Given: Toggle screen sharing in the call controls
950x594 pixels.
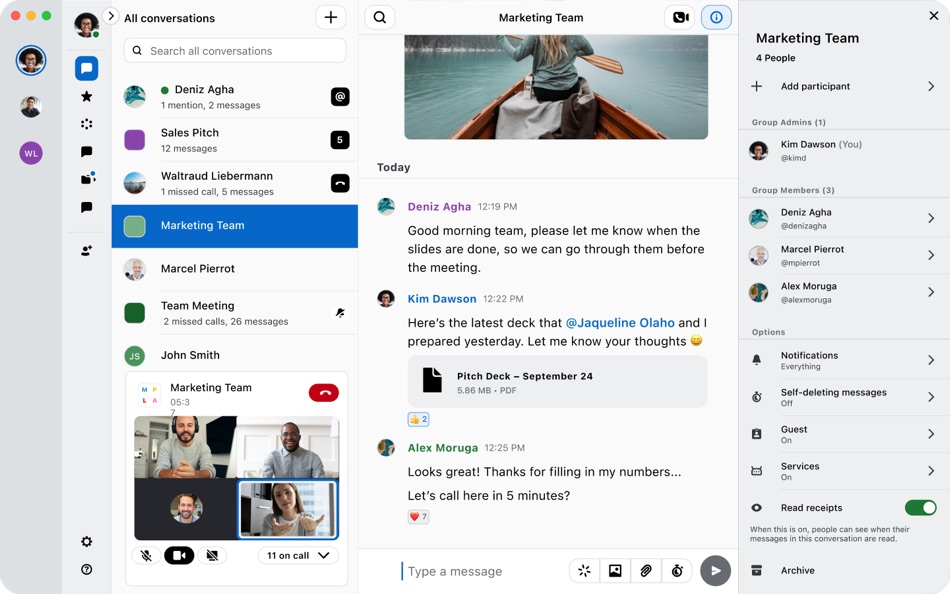Looking at the screenshot, I should (213, 555).
